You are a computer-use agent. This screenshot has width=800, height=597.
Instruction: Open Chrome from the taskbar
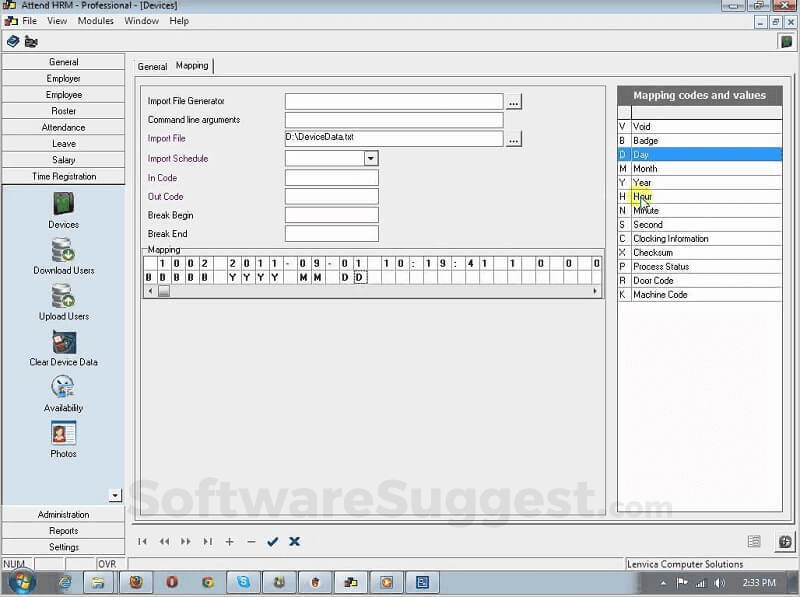pos(208,582)
